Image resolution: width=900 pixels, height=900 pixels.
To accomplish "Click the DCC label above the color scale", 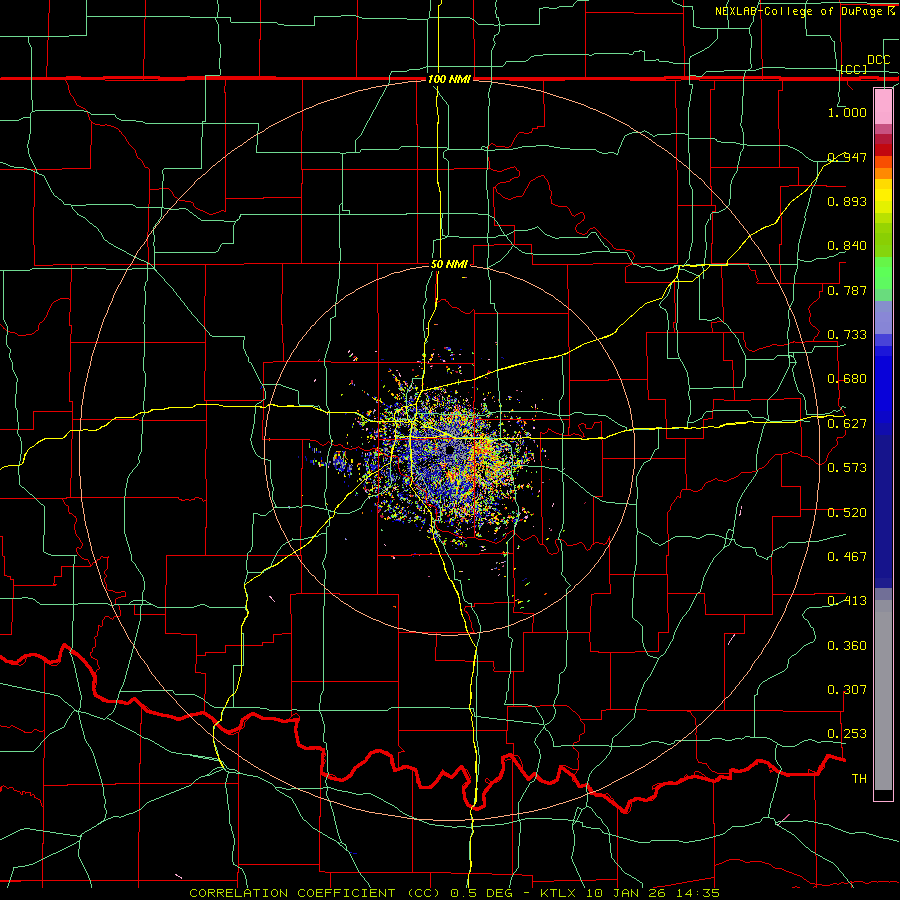I will click(878, 60).
